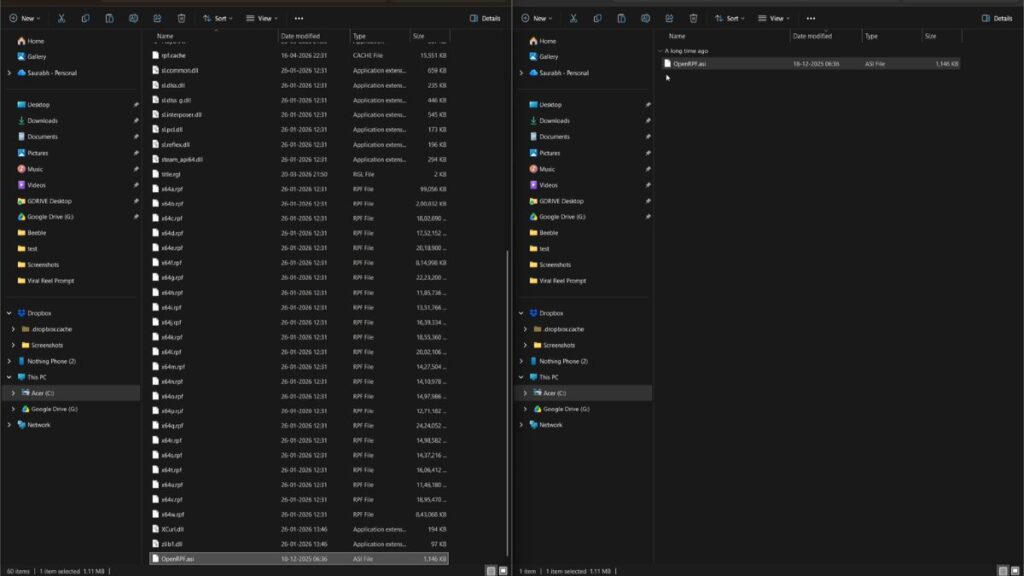Click Cut icon in the 60-items window toolbar
The image size is (1024, 576).
coord(61,18)
